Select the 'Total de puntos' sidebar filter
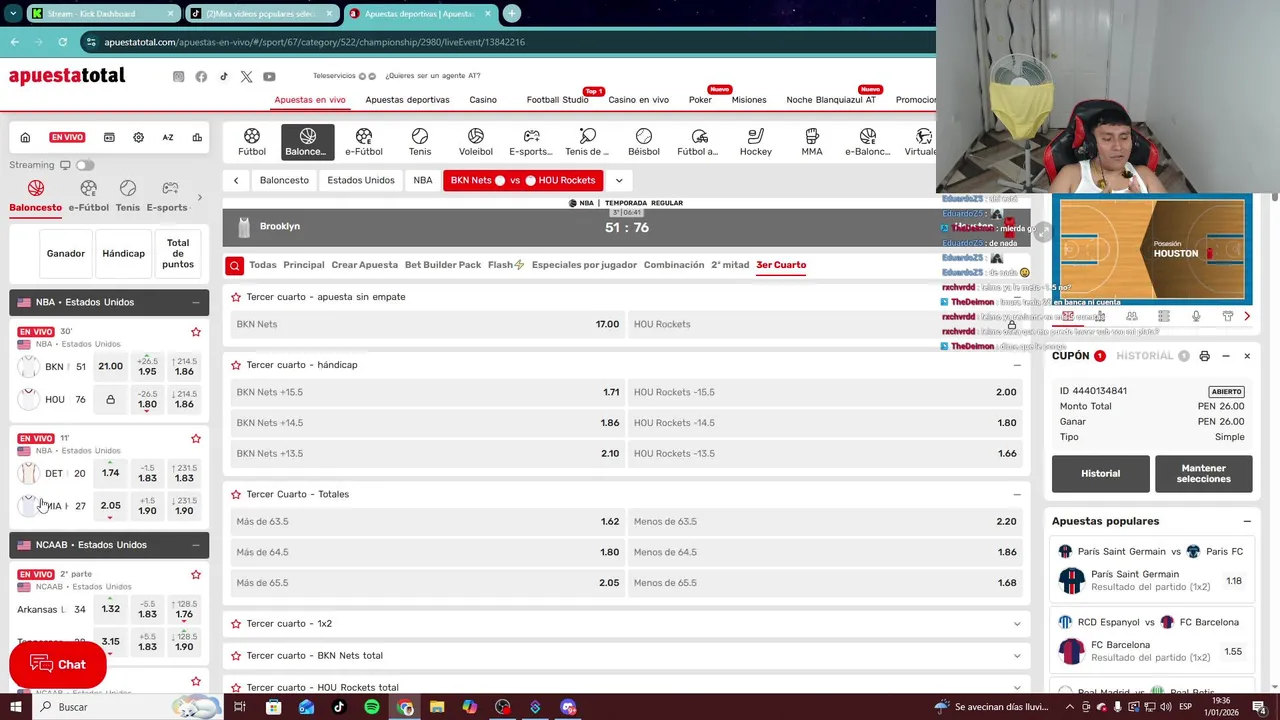The height and width of the screenshot is (720, 1280). 178,254
